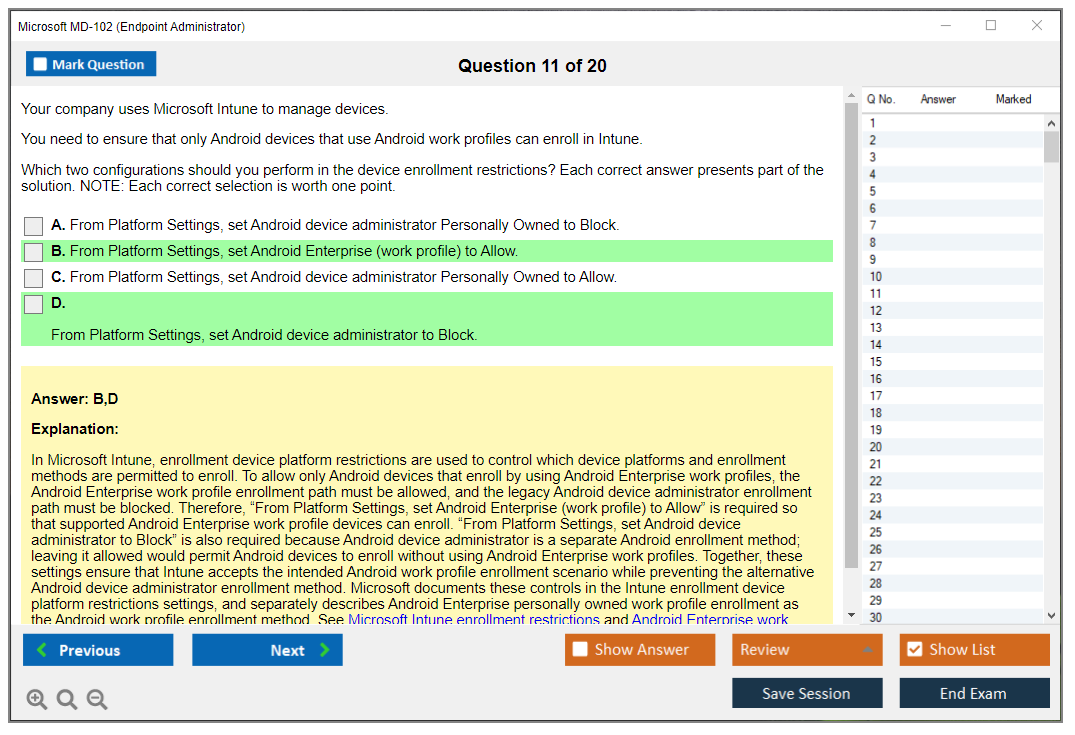Select question 18 in the list
Viewport: 1075px width, 735px height.
click(x=953, y=413)
